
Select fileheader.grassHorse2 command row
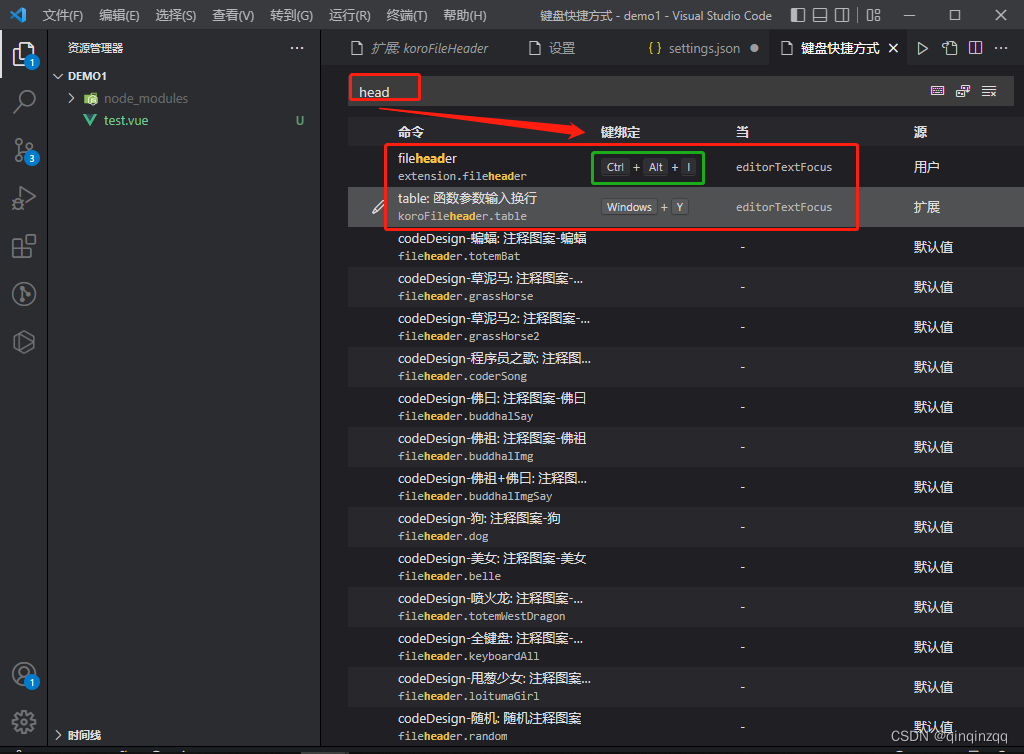[x=686, y=327]
